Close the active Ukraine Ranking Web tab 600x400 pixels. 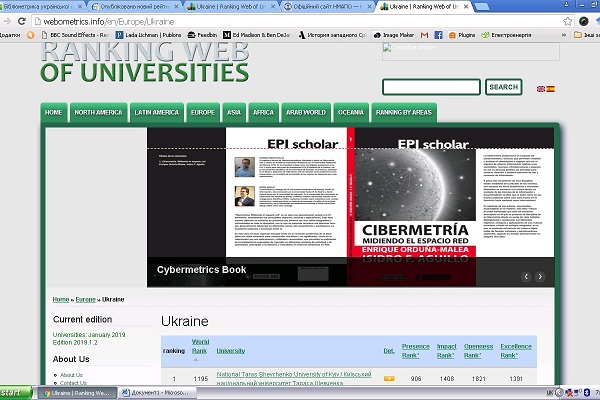tap(466, 7)
